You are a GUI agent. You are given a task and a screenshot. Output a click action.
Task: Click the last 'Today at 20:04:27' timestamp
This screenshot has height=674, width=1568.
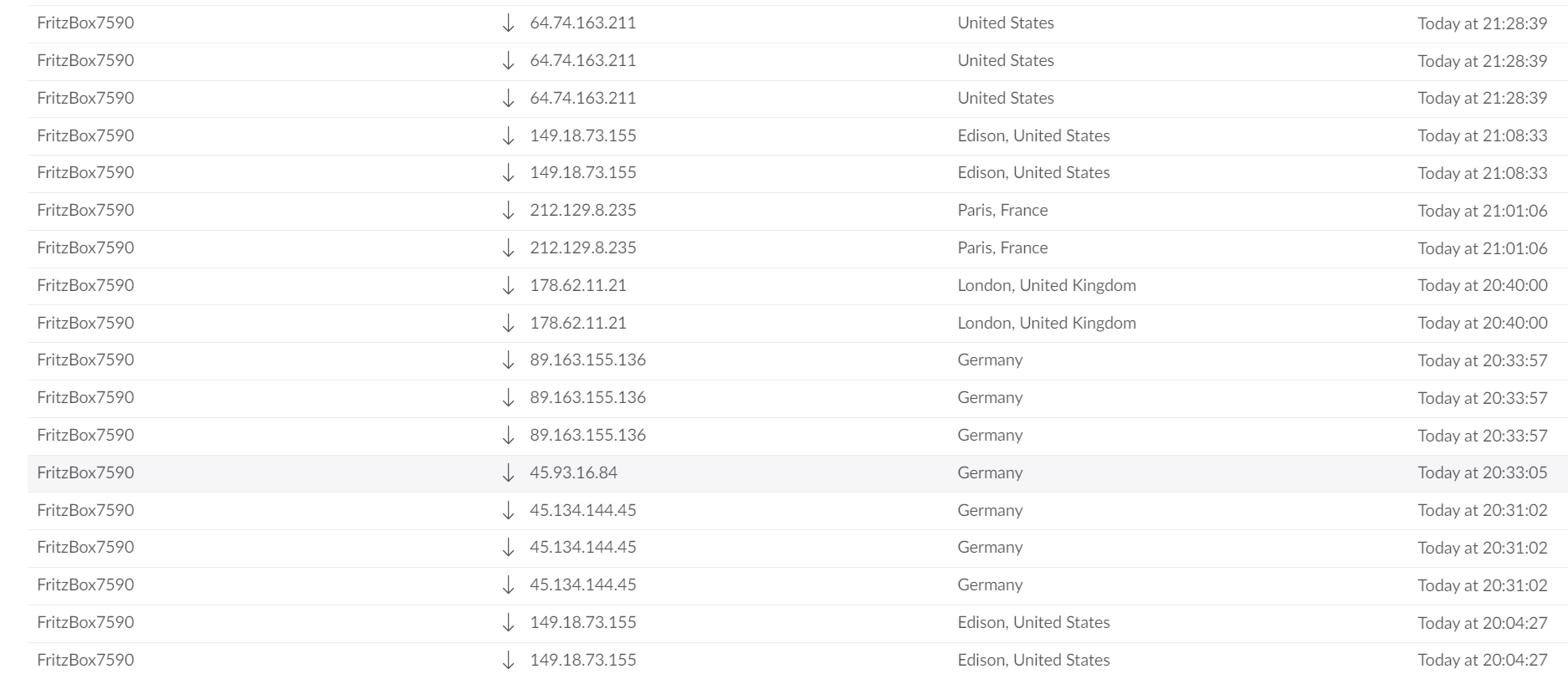click(x=1483, y=660)
